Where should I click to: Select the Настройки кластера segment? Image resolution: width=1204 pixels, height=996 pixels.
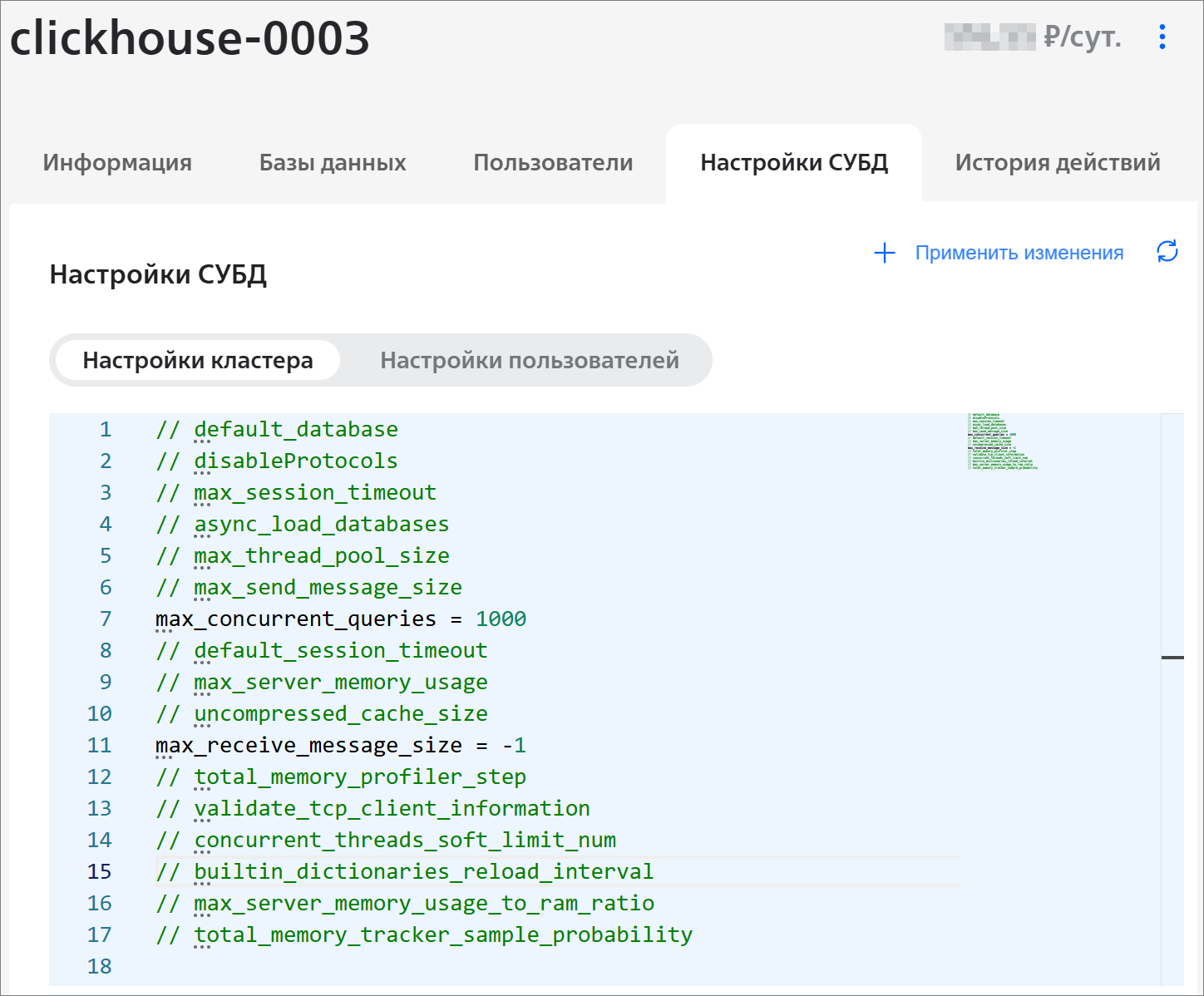tap(198, 360)
